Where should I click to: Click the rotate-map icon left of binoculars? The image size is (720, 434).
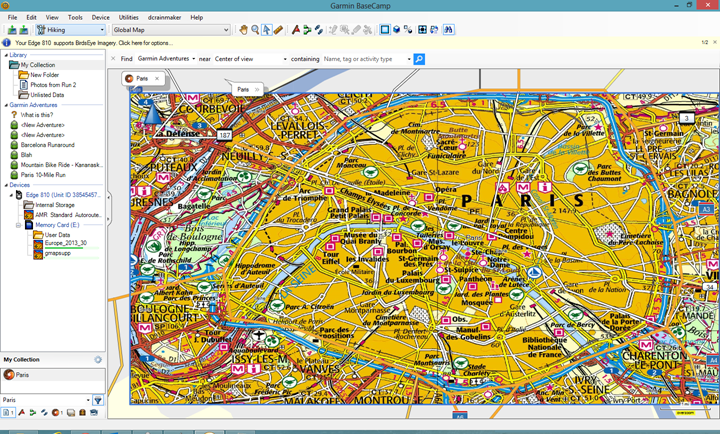click(434, 30)
